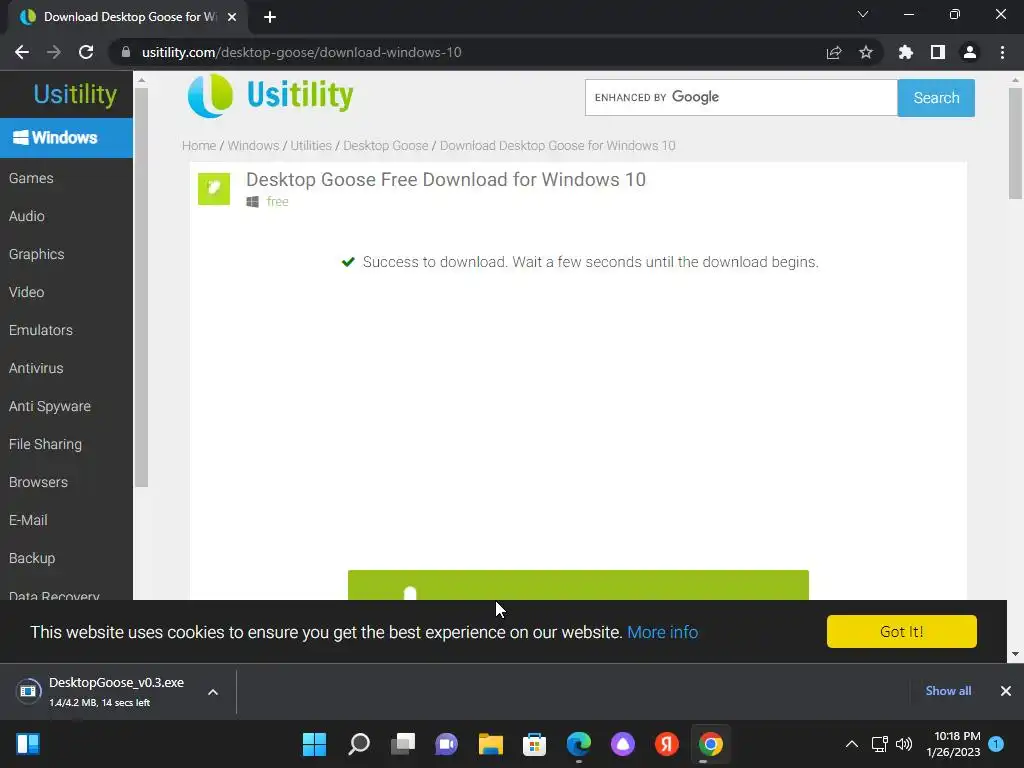Open the E-Mail category
Screen dimensions: 1024x768
coord(28,520)
